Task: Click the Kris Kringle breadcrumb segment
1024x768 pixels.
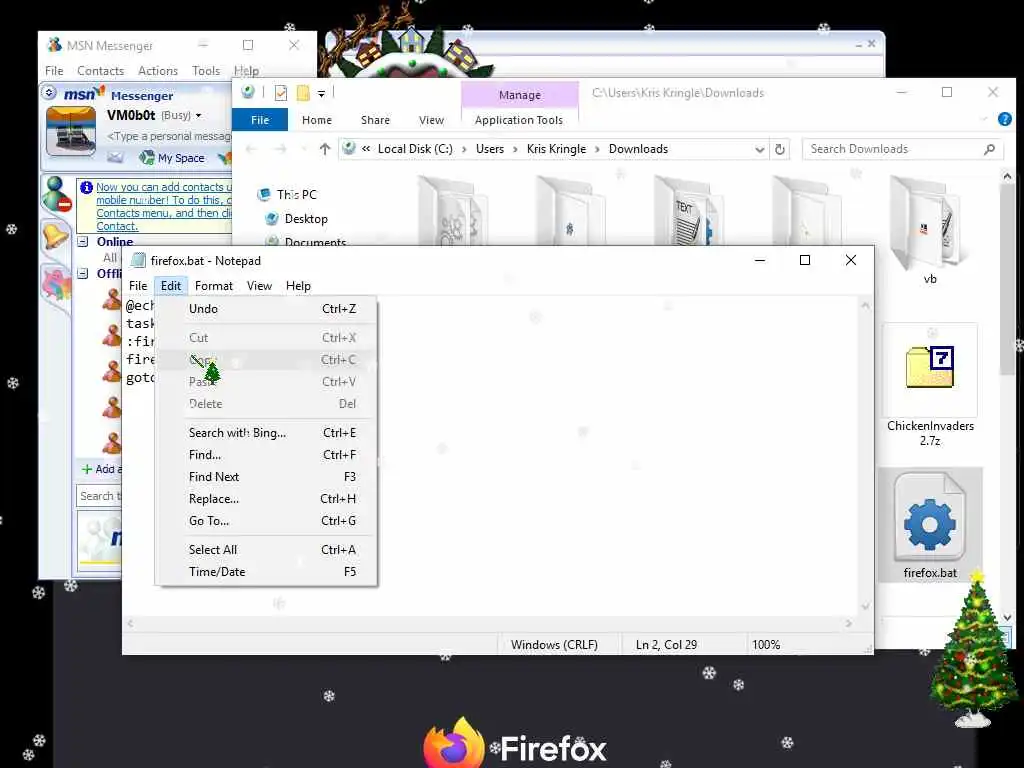Action: click(556, 149)
